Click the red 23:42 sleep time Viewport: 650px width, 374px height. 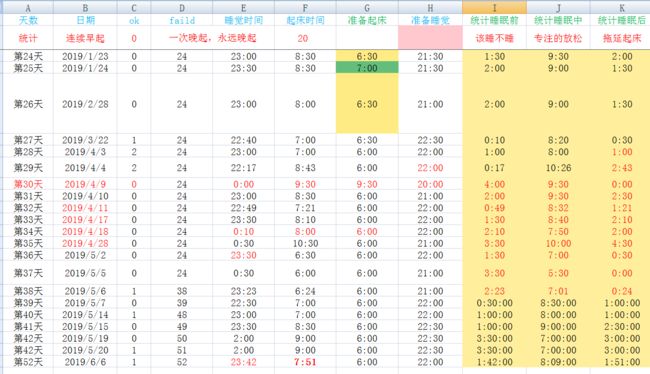(x=243, y=362)
